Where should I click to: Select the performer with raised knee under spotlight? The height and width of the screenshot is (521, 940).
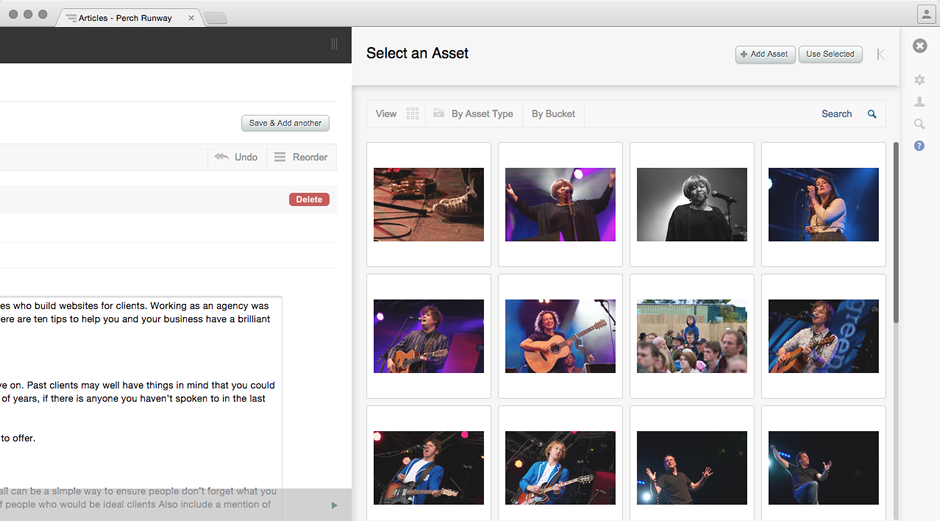tap(824, 468)
